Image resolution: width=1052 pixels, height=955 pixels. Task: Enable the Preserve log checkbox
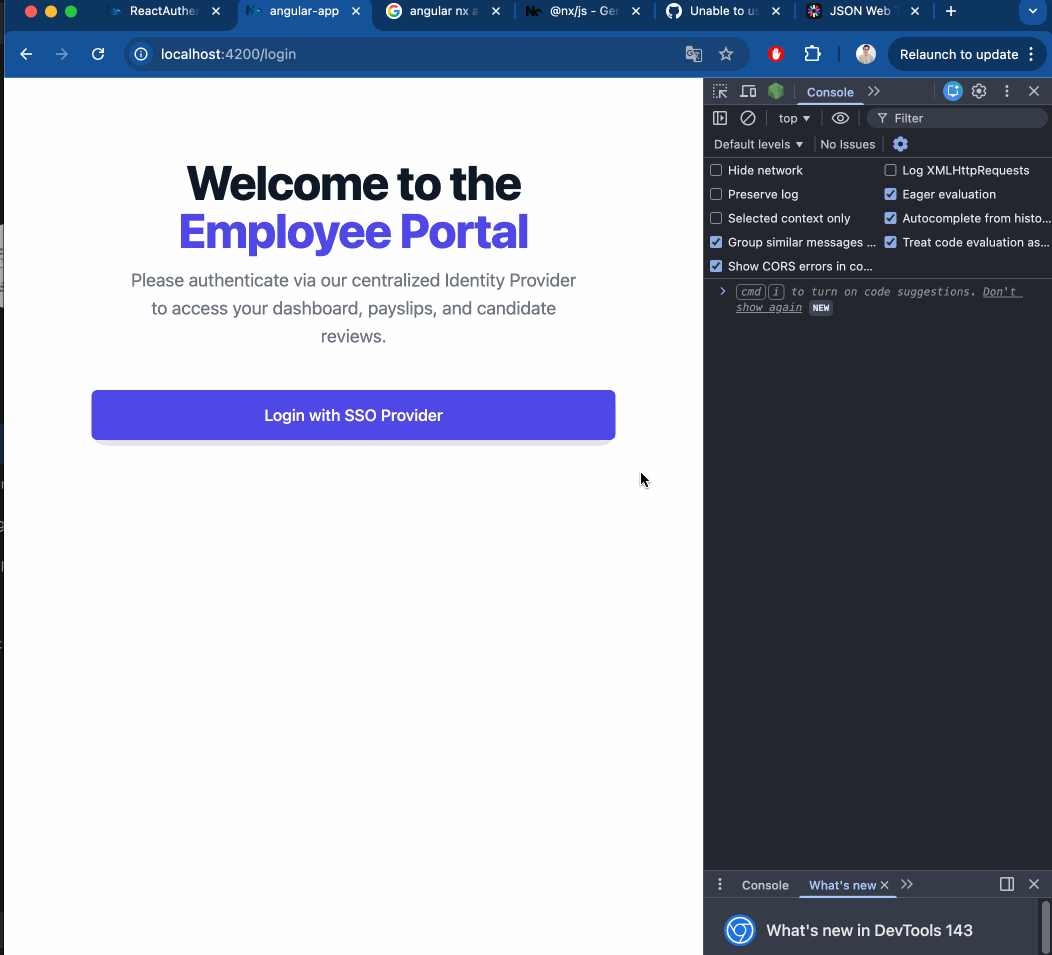click(716, 194)
